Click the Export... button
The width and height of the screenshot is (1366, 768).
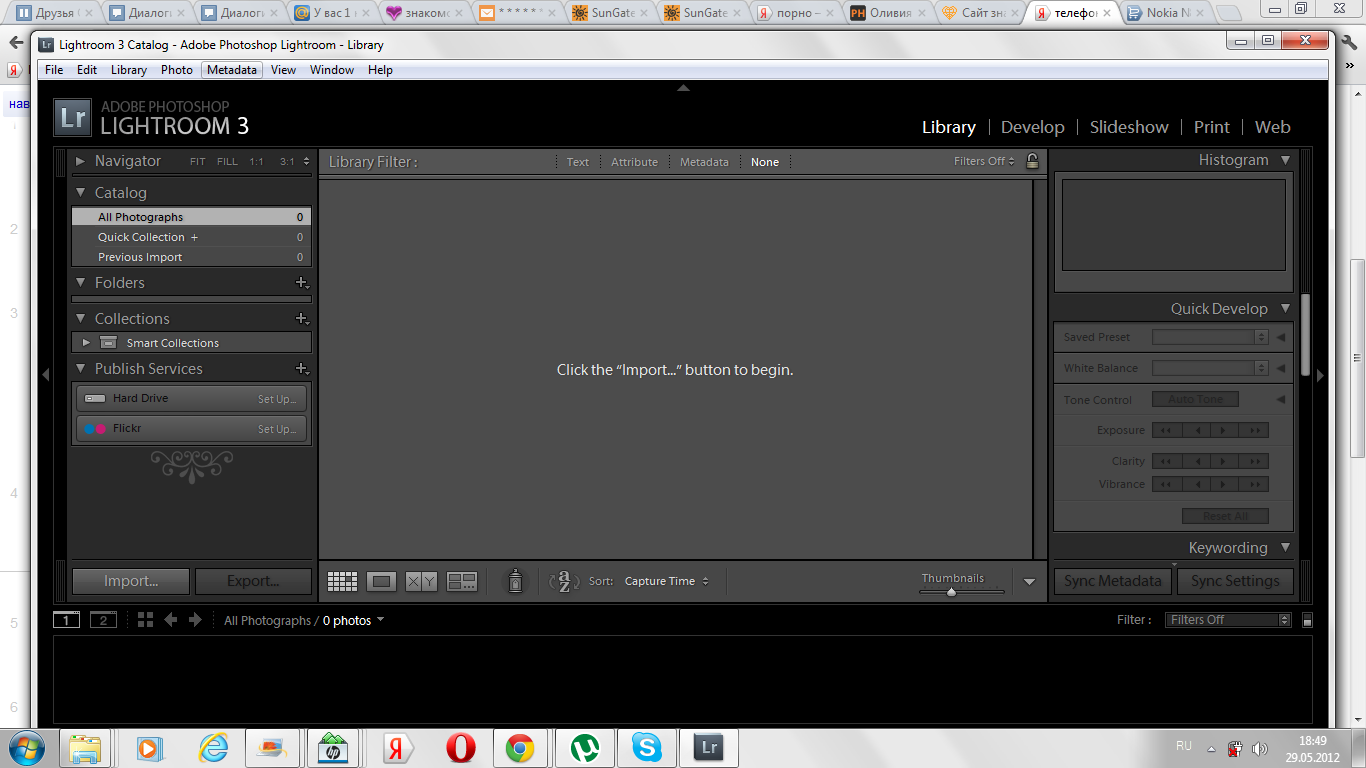pos(253,581)
